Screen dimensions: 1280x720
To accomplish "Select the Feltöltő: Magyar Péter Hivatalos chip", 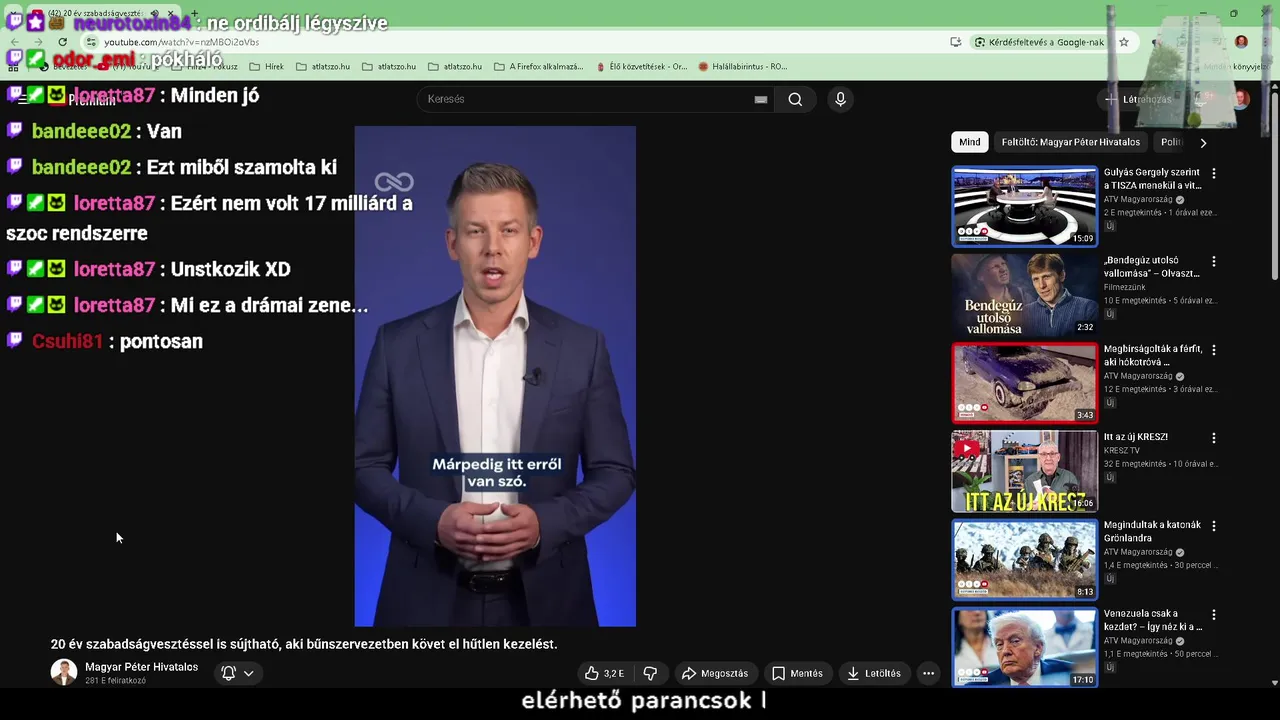I will point(1070,142).
